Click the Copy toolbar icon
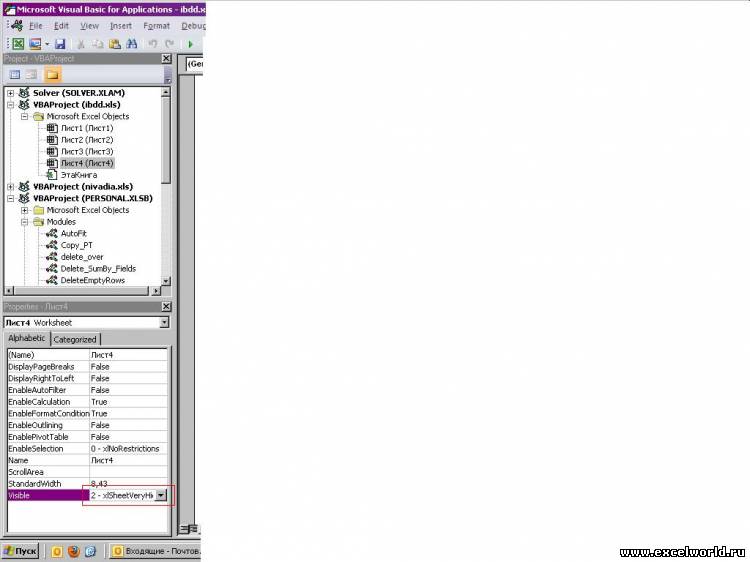This screenshot has width=750, height=562. tap(98, 44)
